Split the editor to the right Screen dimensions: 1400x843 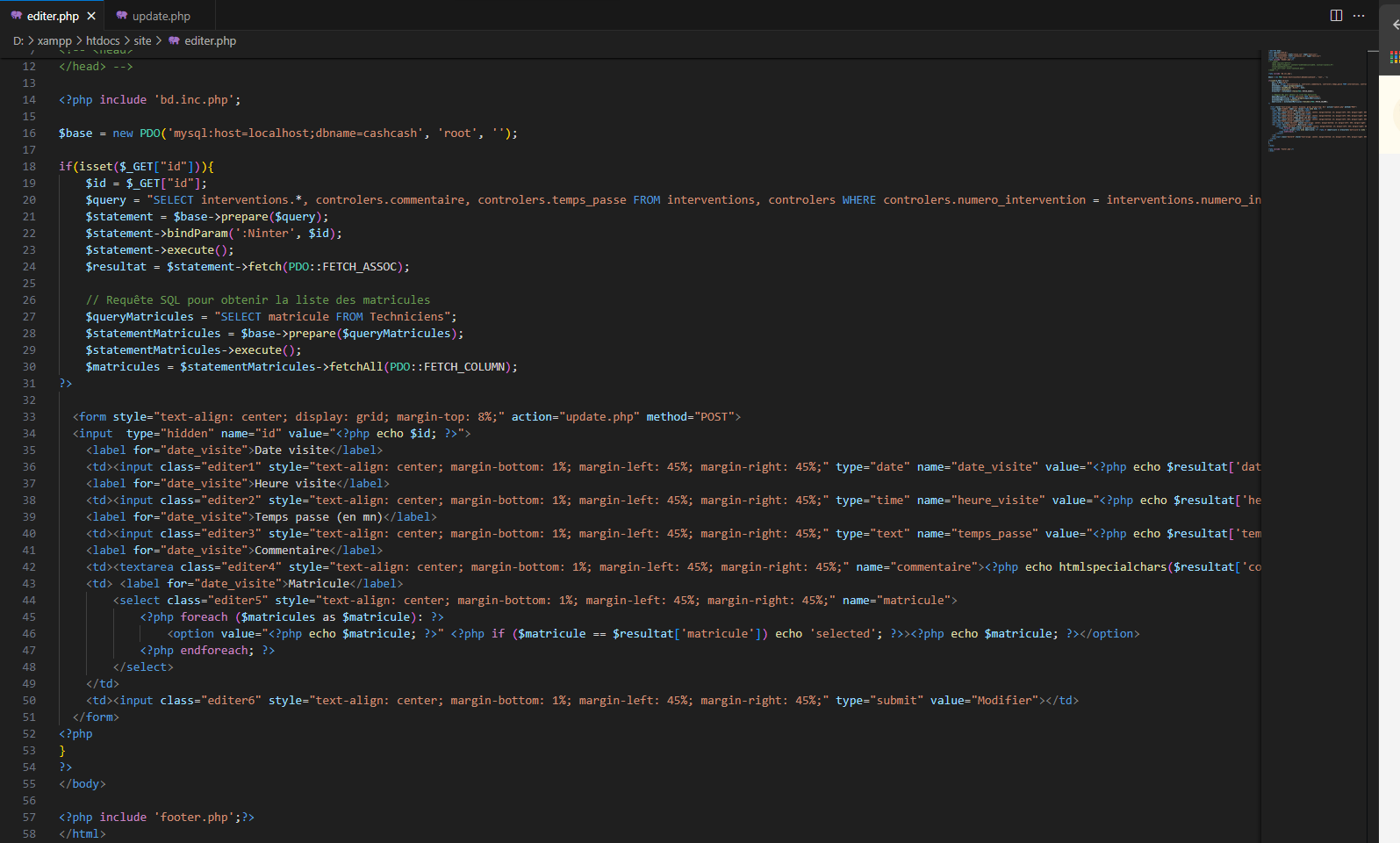pos(1336,16)
